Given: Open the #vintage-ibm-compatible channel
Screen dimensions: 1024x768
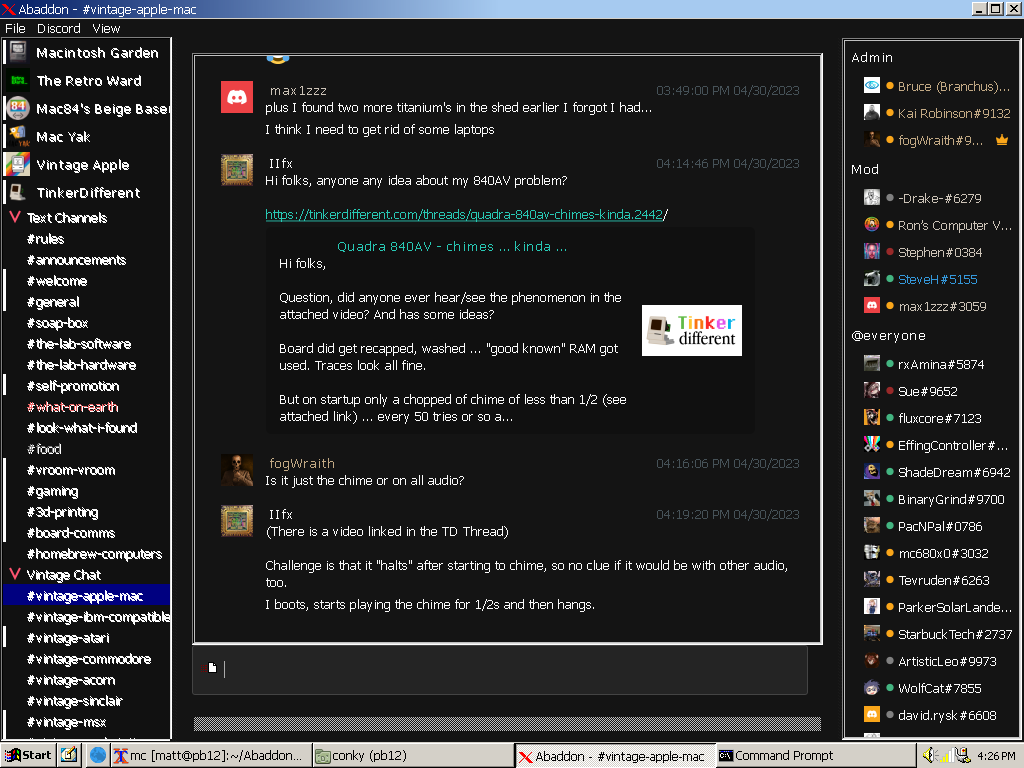Looking at the screenshot, I should pyautogui.click(x=98, y=616).
